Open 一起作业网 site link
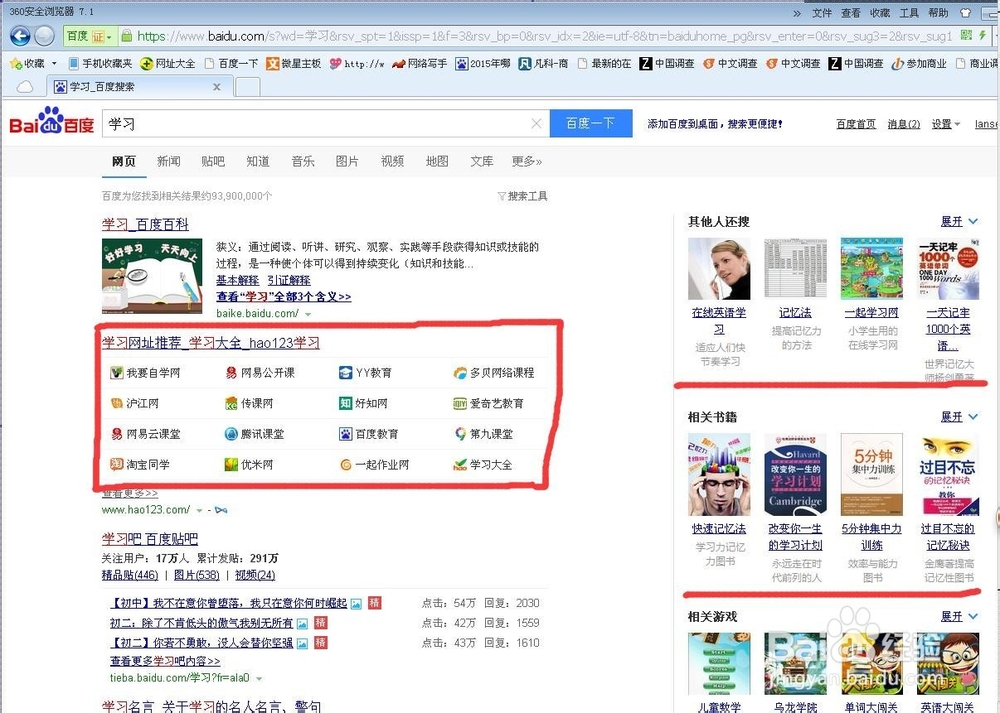Image resolution: width=1000 pixels, height=713 pixels. point(374,464)
